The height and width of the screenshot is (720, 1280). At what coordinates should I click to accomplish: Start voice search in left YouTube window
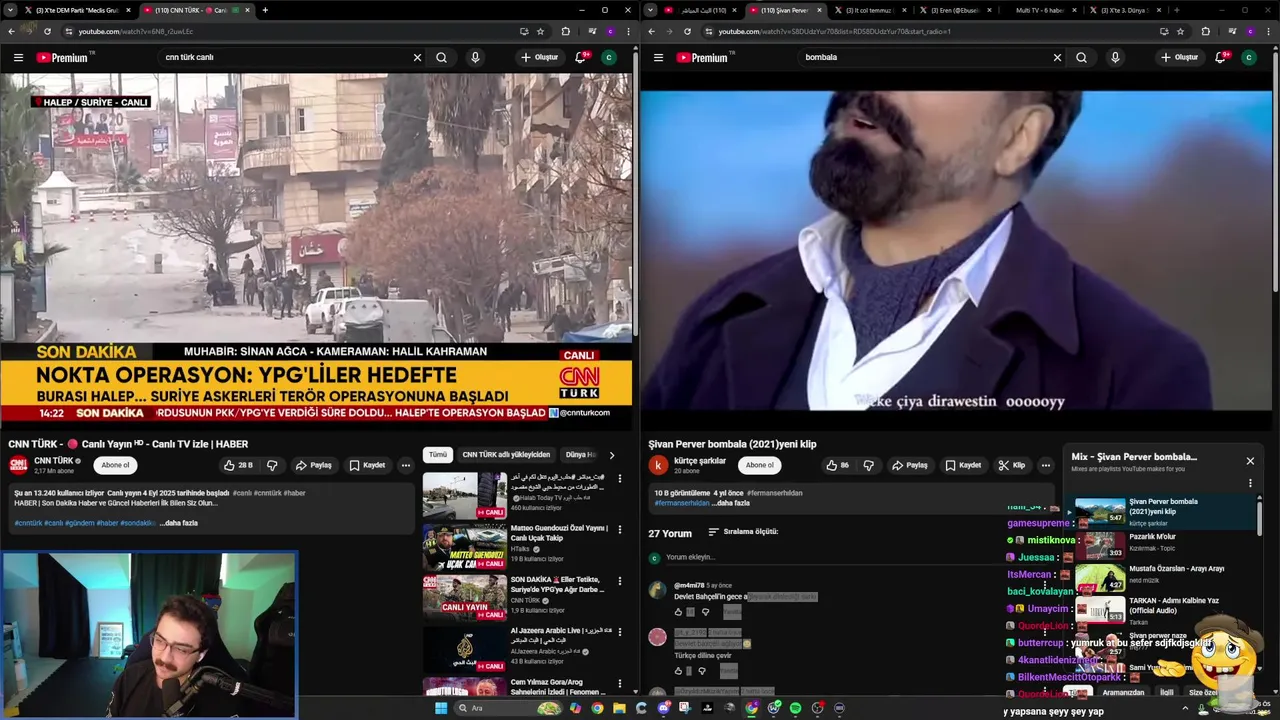[x=475, y=57]
